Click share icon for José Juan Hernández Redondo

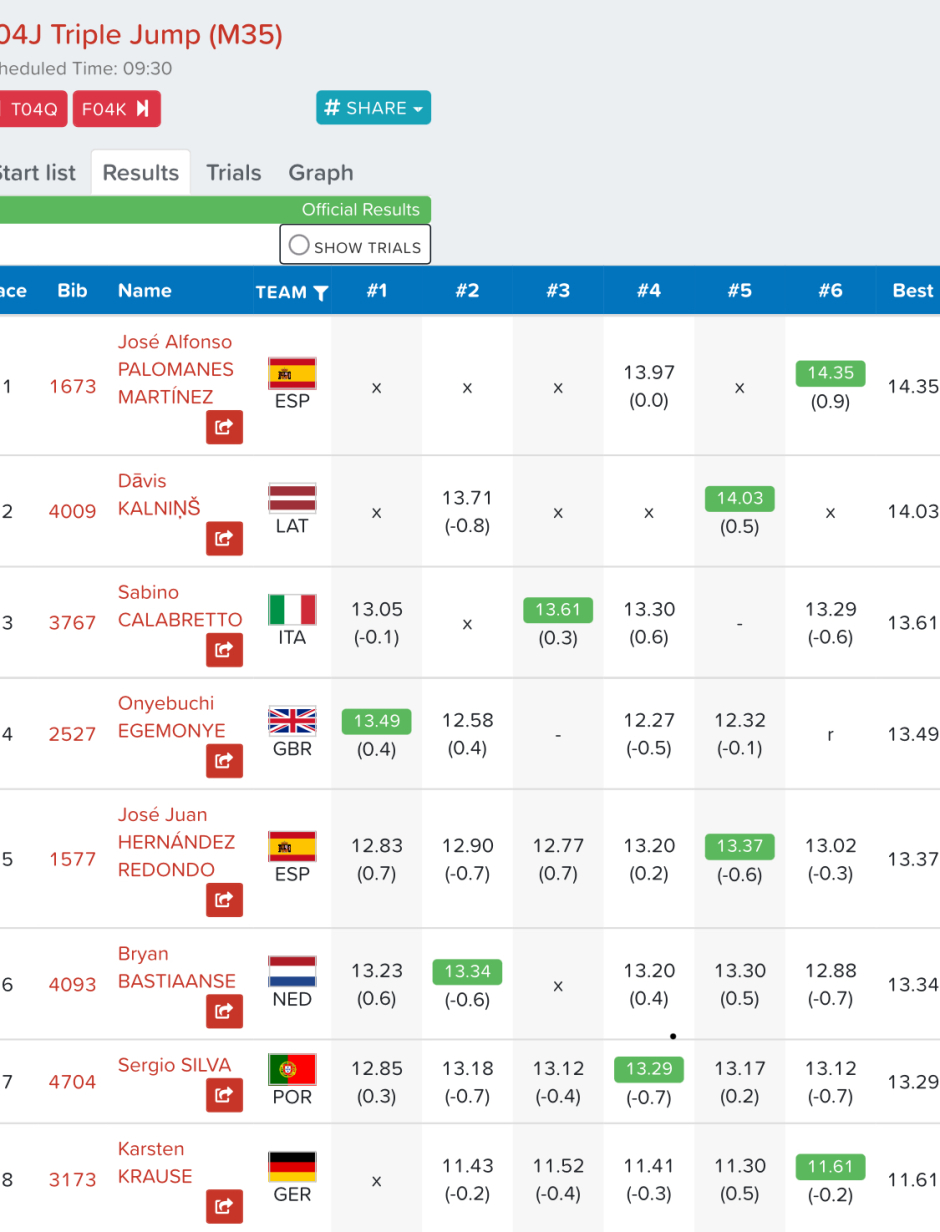(x=224, y=900)
